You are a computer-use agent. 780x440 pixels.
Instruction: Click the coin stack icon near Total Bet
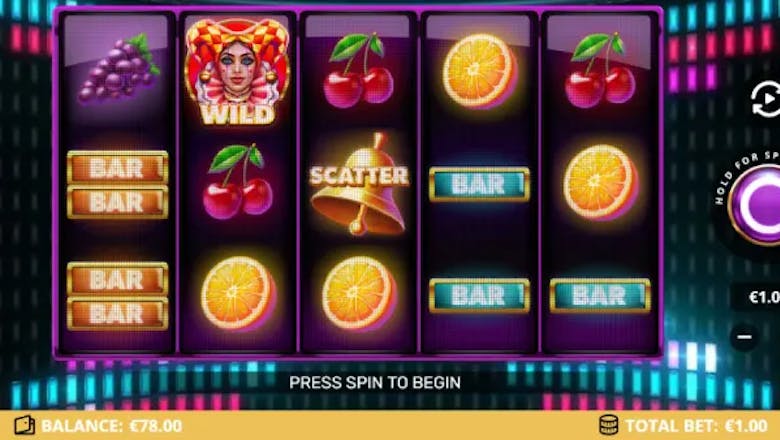coord(608,425)
